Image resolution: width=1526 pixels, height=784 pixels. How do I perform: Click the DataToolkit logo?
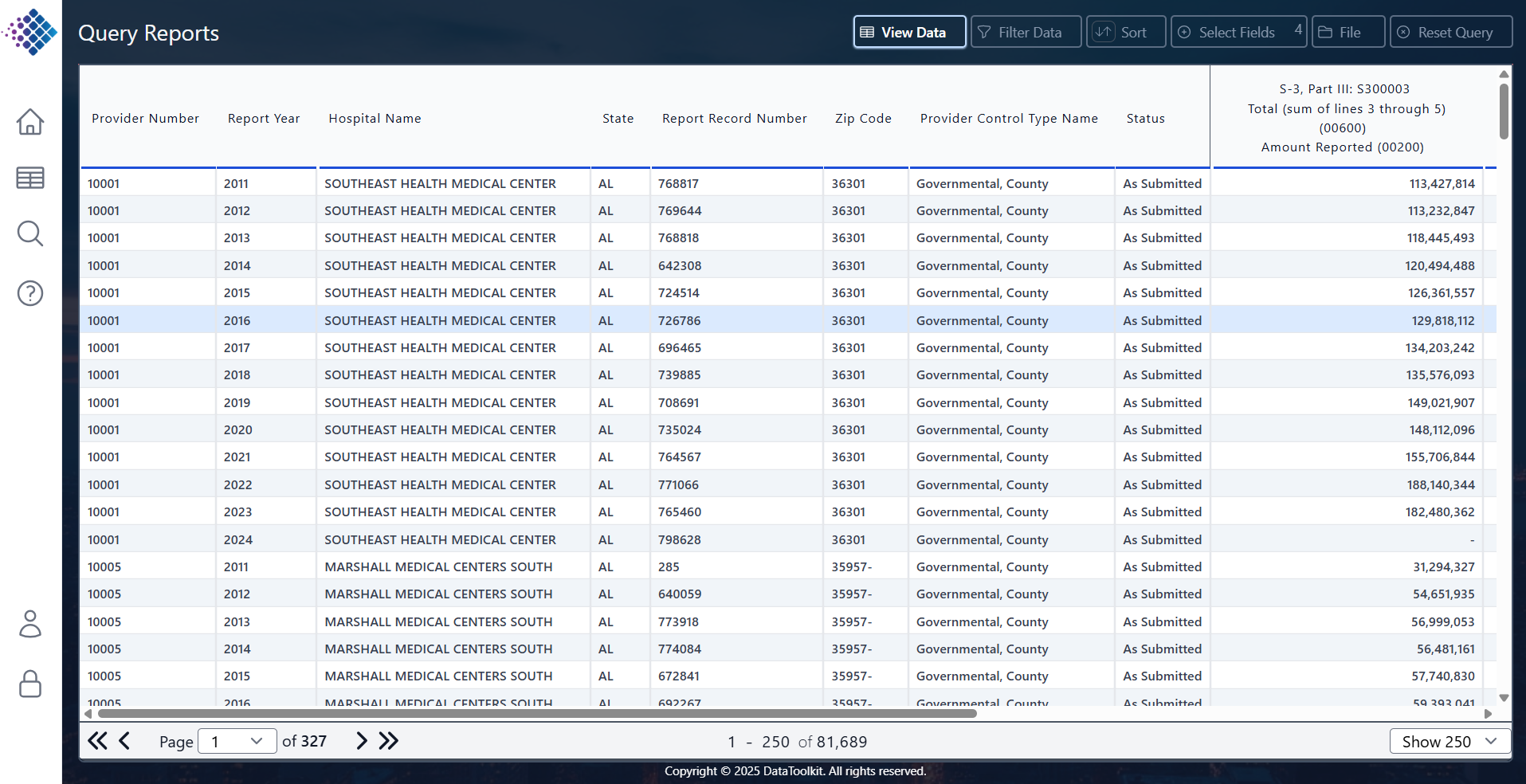tap(30, 33)
